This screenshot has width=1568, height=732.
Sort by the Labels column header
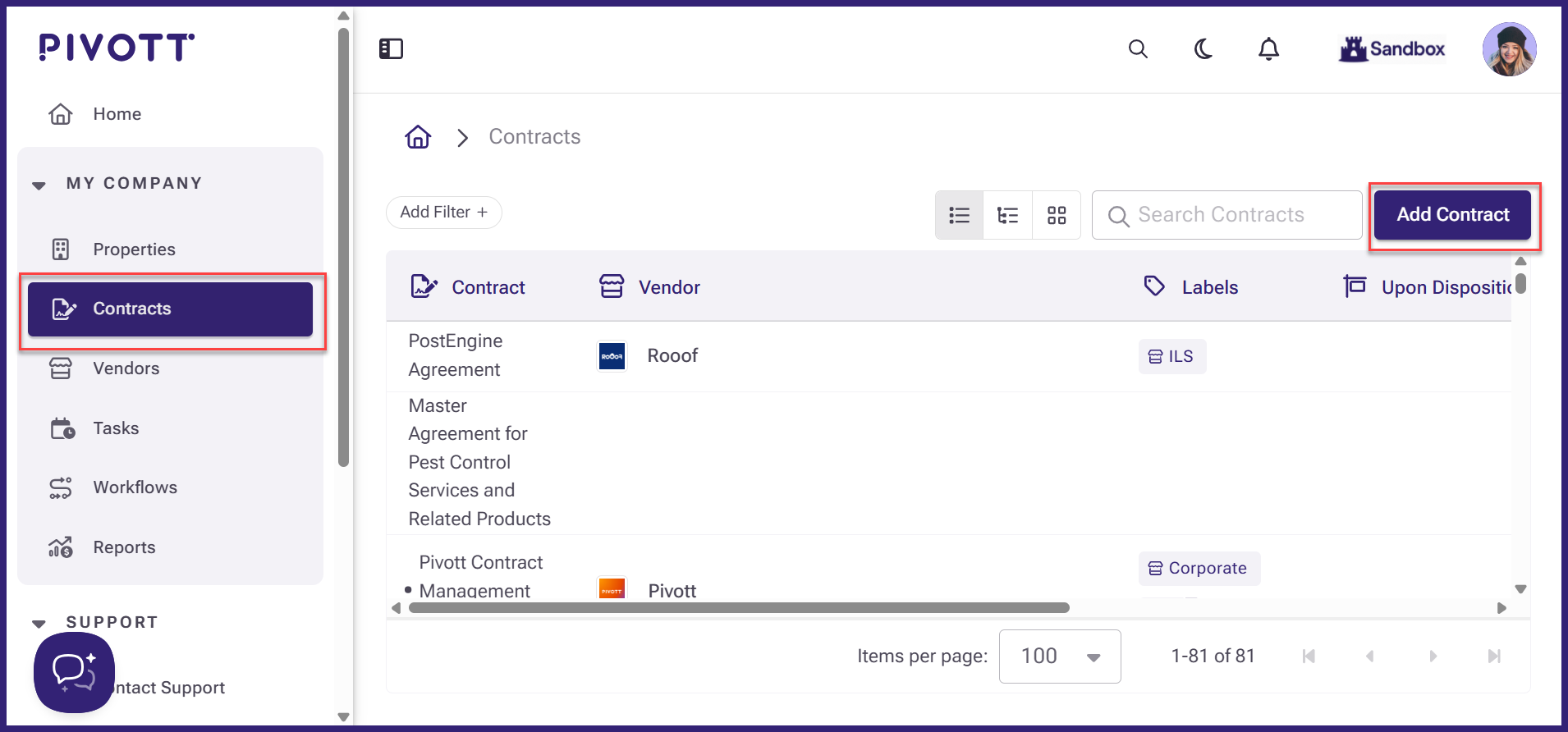(1210, 287)
